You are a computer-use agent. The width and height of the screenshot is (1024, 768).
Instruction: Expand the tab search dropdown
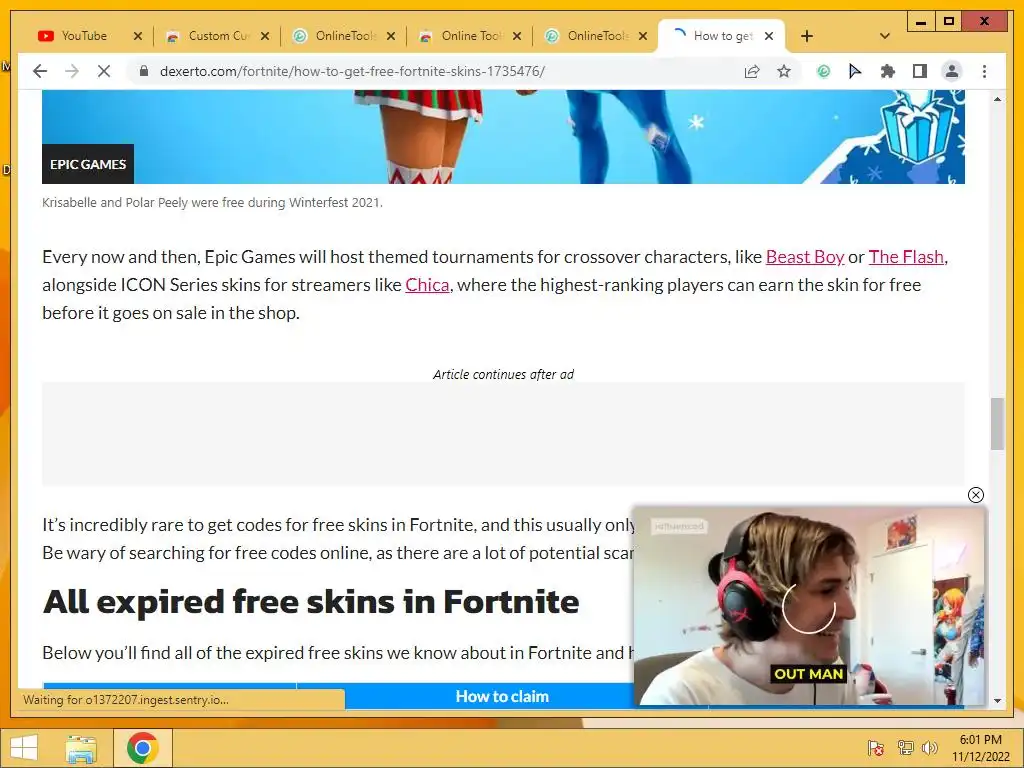click(x=885, y=36)
